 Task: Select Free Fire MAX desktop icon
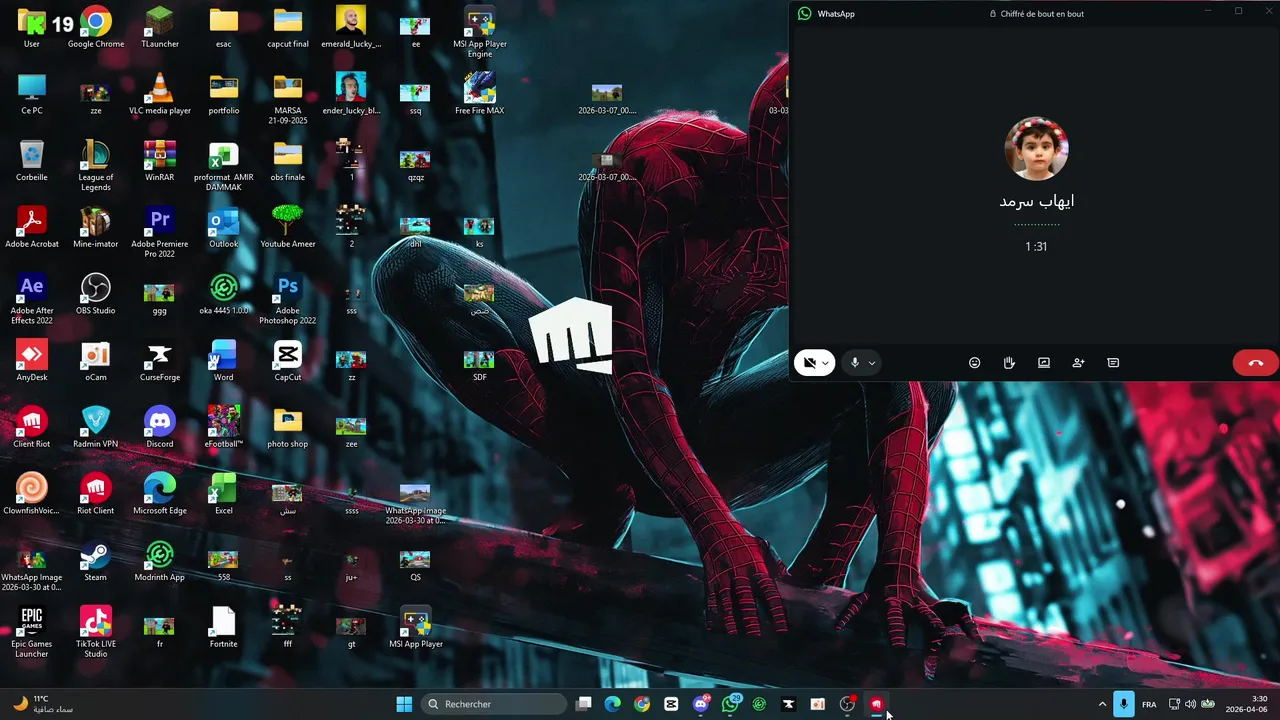[480, 95]
